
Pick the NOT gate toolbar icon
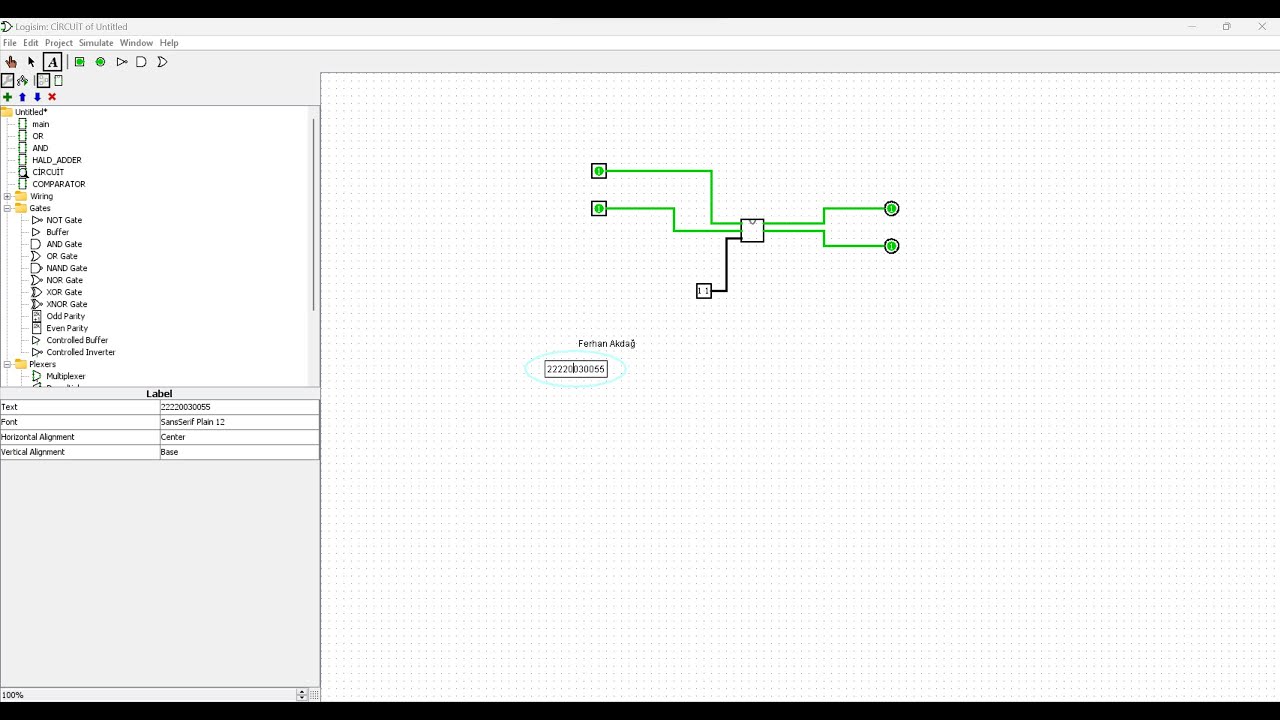(x=121, y=62)
